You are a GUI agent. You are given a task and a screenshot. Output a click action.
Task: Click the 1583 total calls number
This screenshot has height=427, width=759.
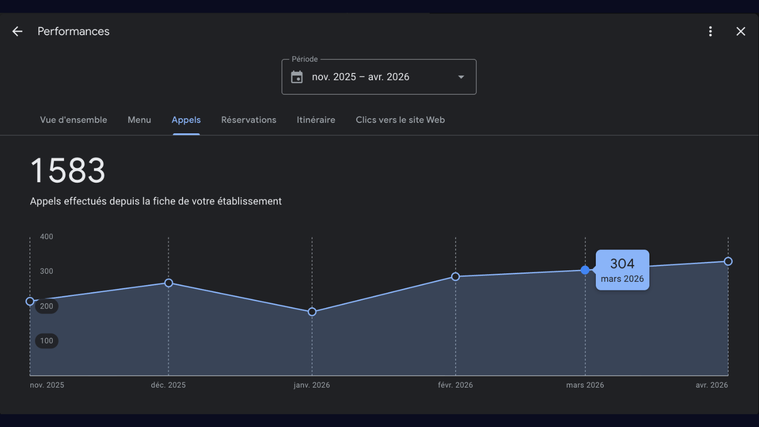(x=68, y=171)
